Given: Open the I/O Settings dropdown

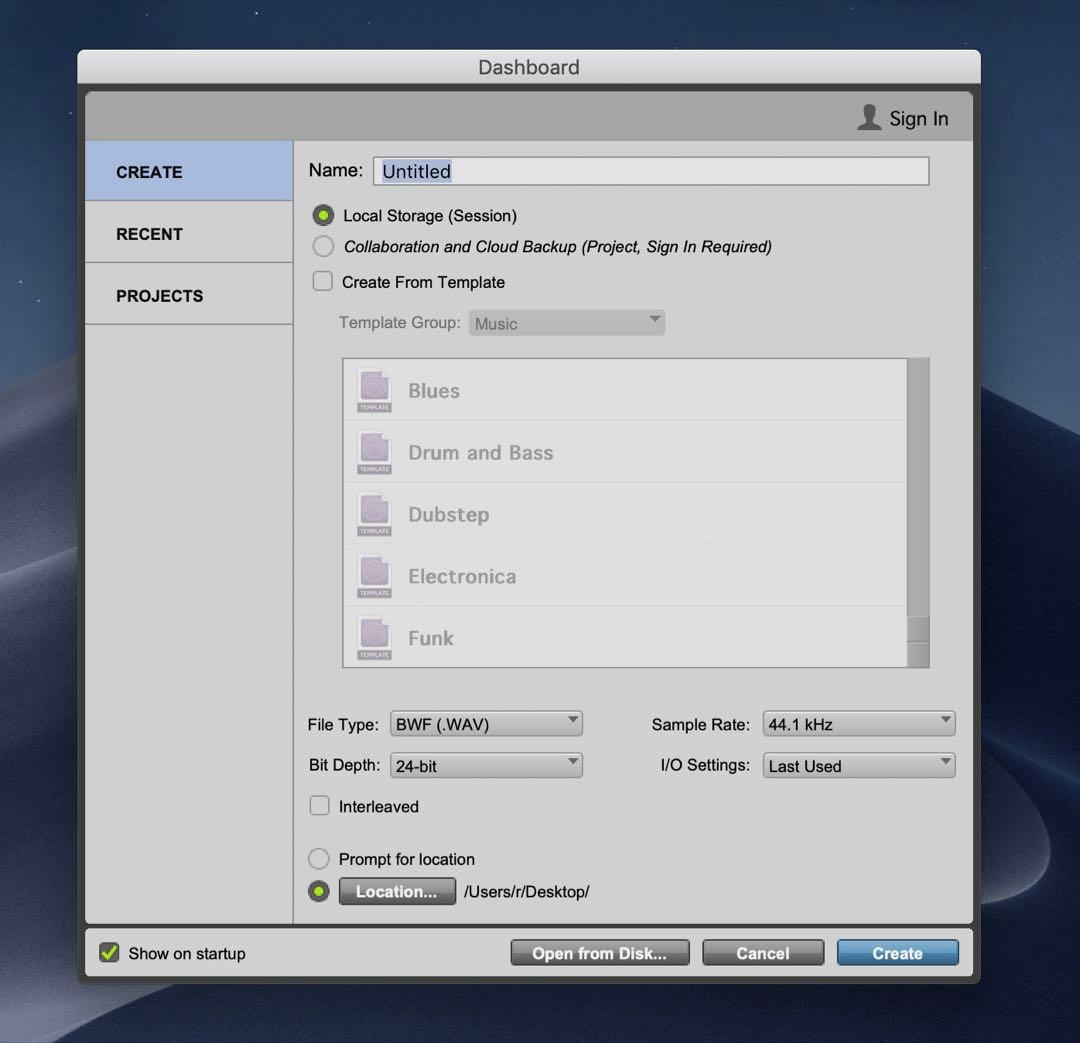Looking at the screenshot, I should [858, 766].
